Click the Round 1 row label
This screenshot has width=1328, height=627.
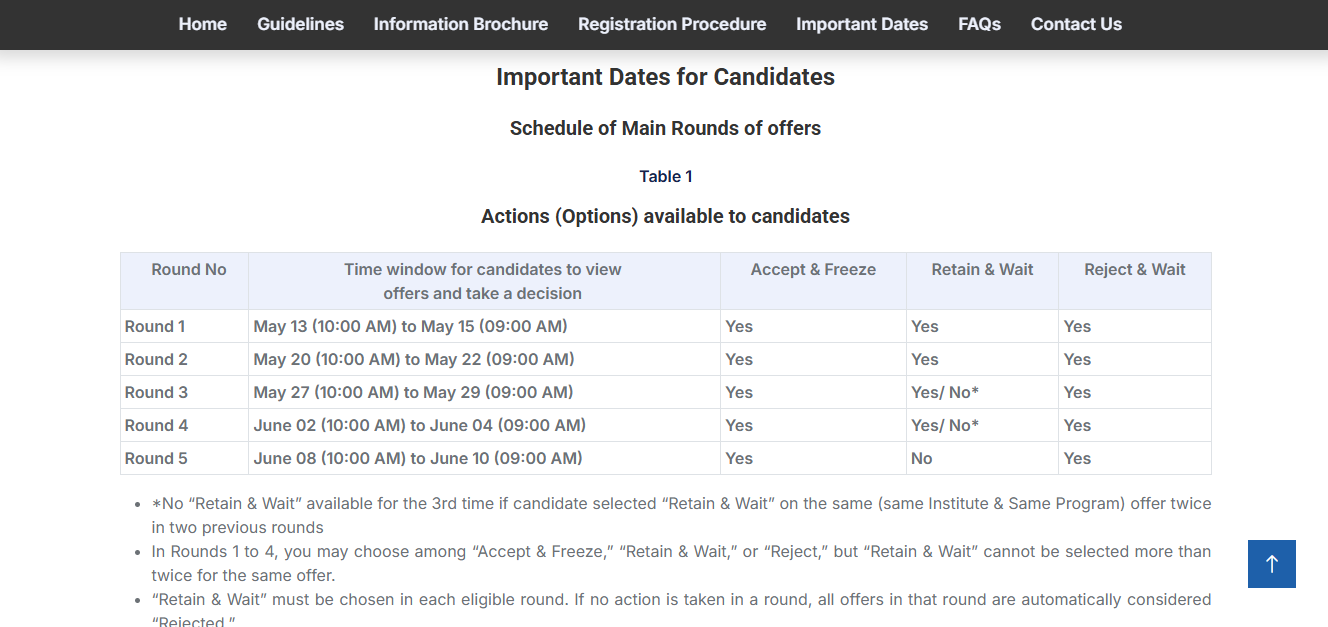coord(155,326)
